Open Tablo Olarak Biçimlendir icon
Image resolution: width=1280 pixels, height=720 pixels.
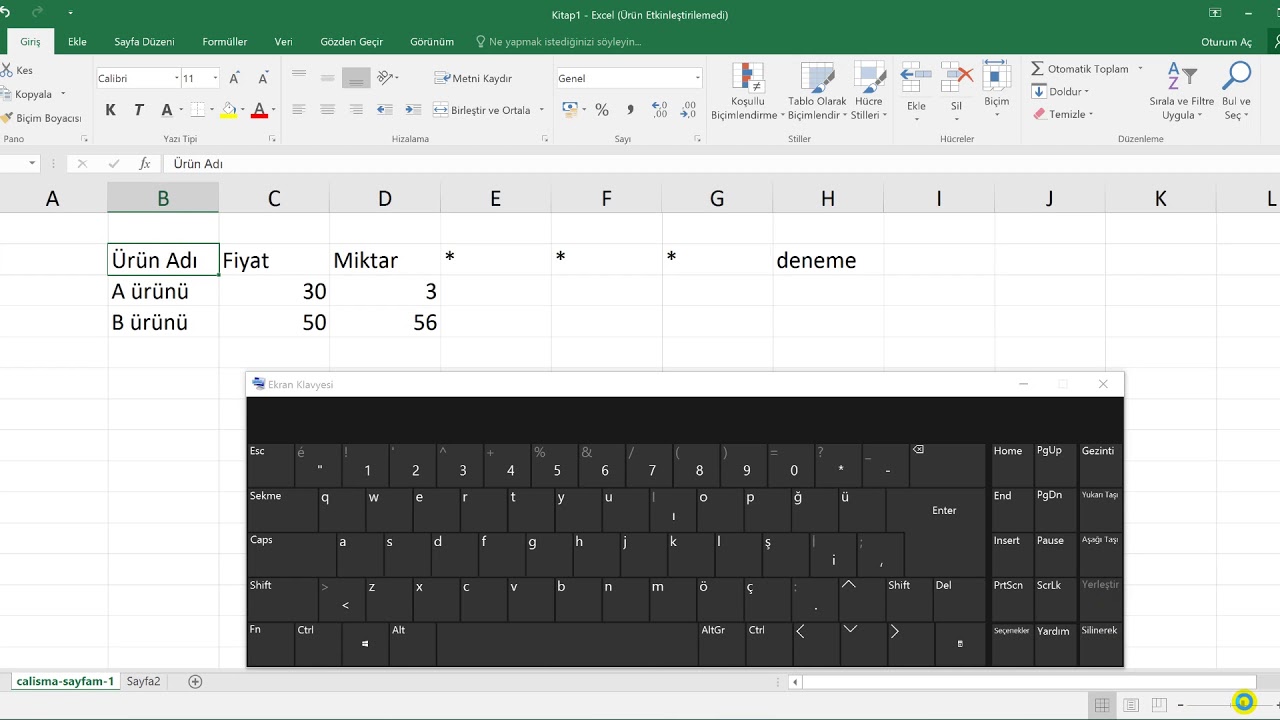817,90
